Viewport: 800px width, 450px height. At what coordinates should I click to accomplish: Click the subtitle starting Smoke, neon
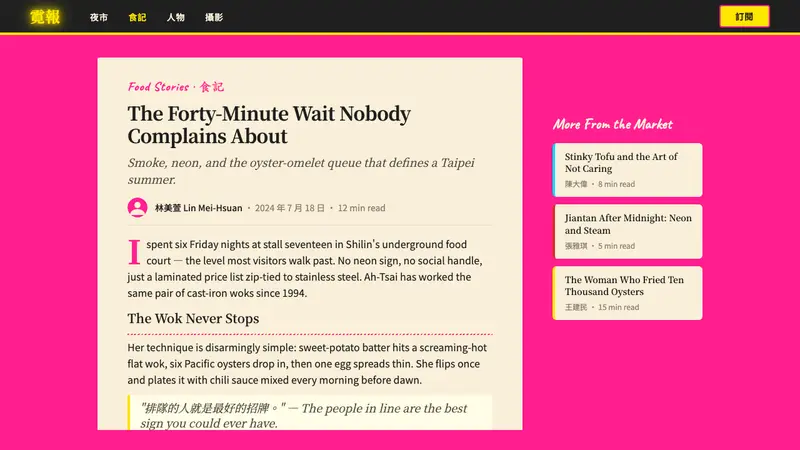[301, 171]
